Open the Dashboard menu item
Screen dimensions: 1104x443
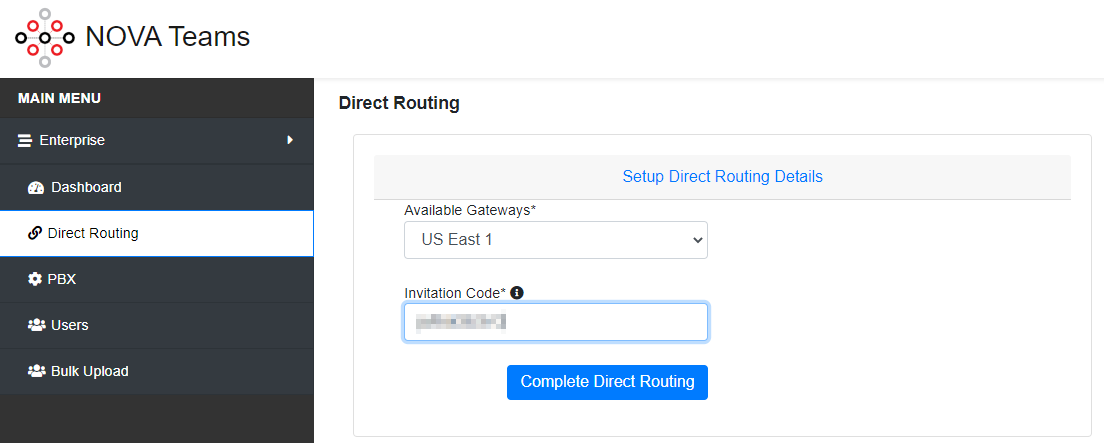[x=86, y=187]
